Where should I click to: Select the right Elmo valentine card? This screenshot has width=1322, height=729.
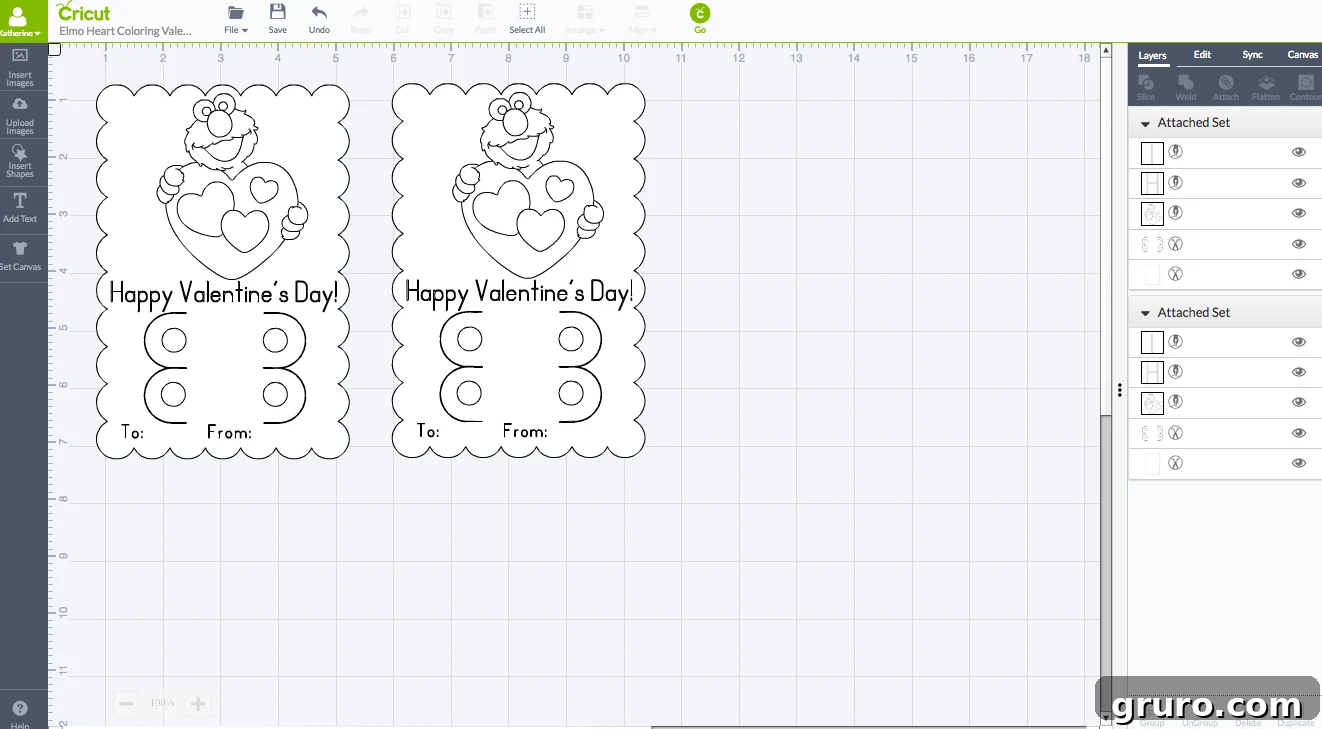click(519, 271)
